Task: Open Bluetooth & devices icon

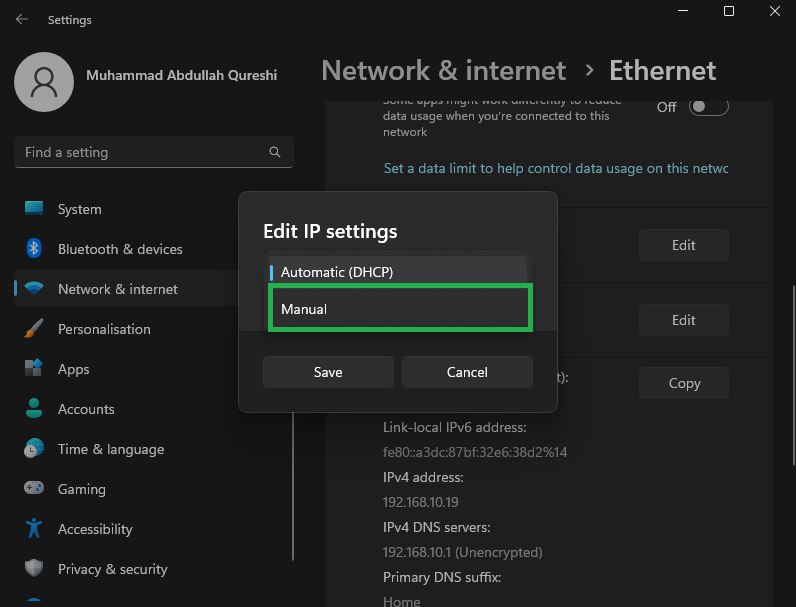Action: 34,249
